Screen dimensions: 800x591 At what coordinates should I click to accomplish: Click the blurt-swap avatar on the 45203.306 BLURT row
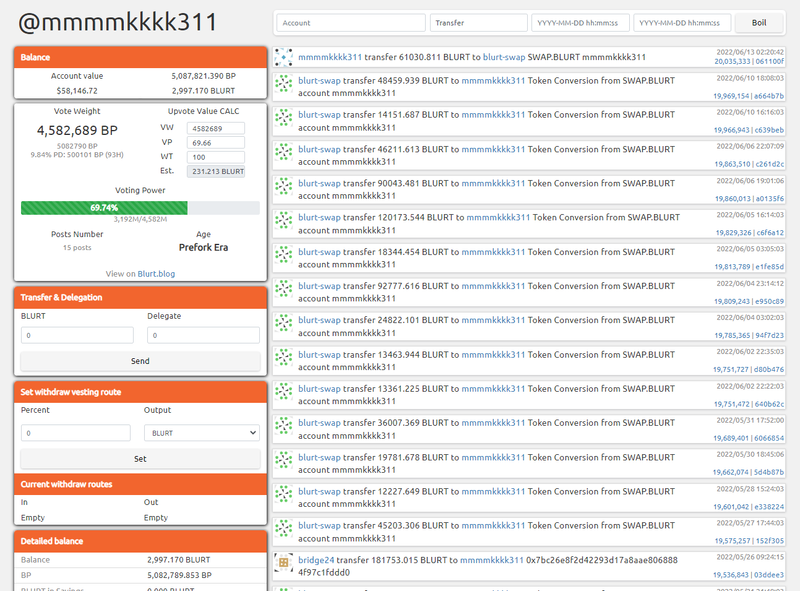point(283,531)
